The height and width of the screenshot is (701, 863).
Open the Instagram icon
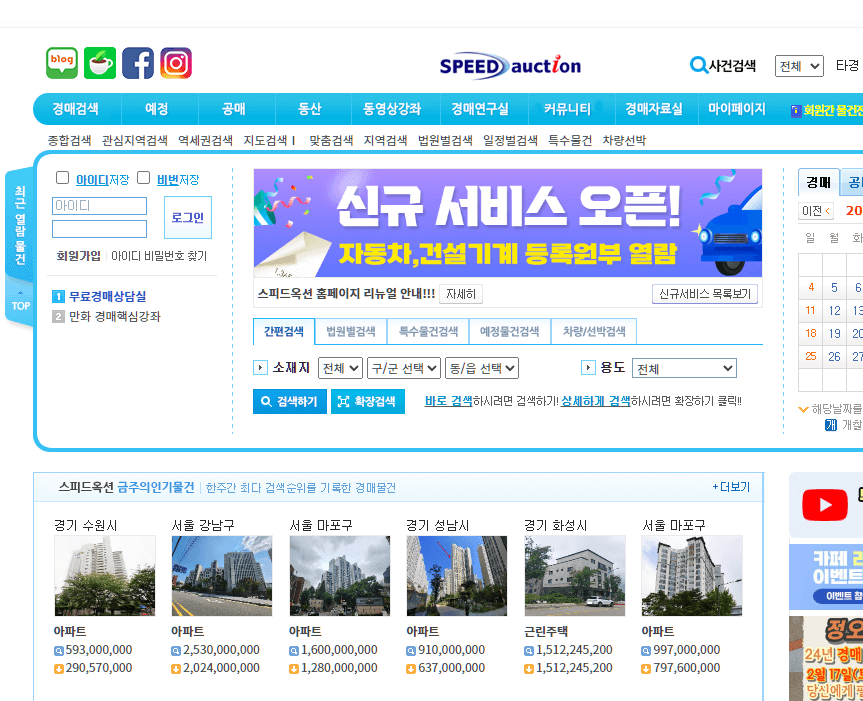(175, 62)
